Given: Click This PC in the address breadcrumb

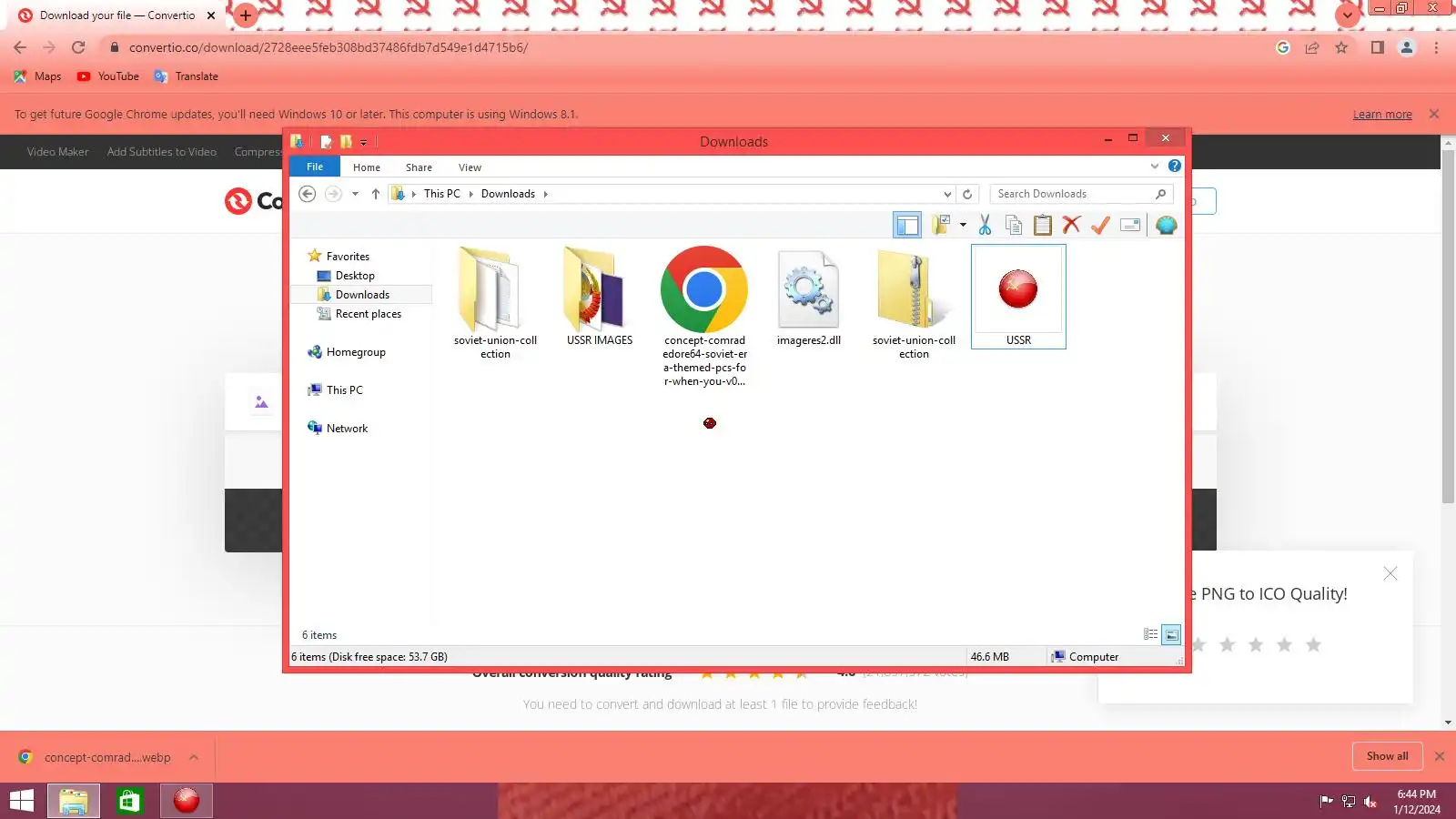Looking at the screenshot, I should point(442,194).
